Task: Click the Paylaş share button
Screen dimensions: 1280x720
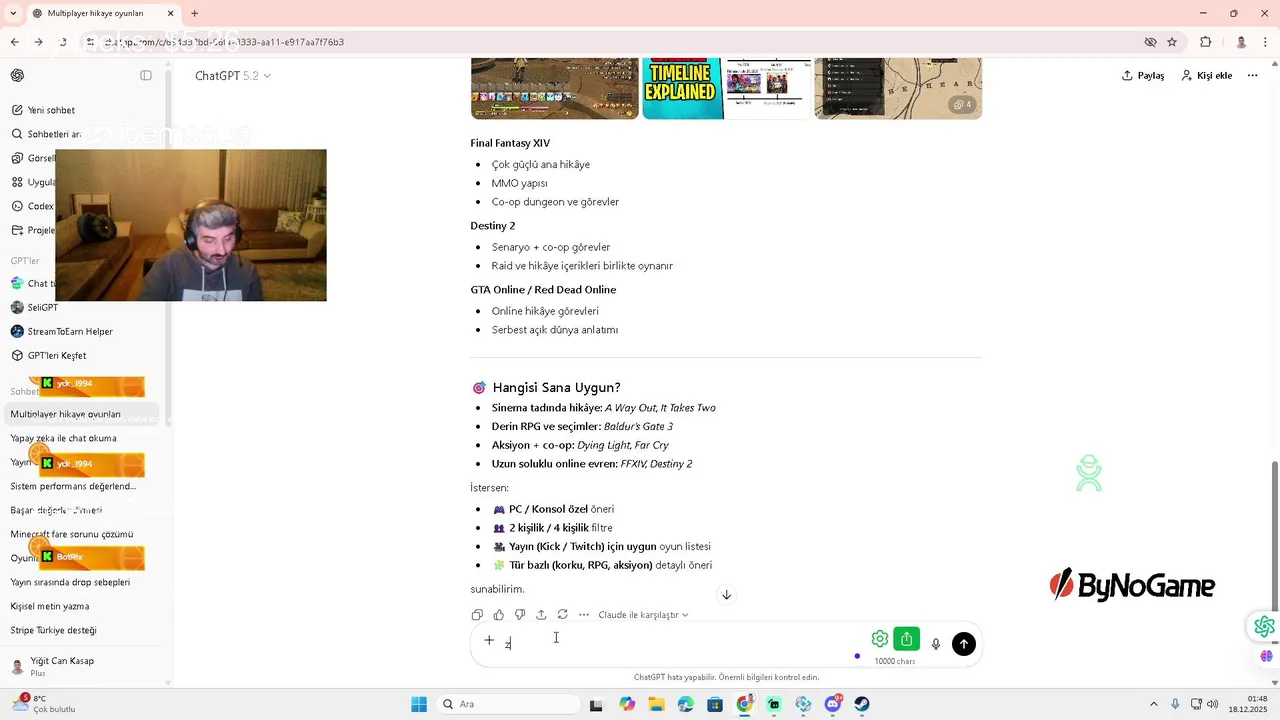Action: click(x=1143, y=76)
